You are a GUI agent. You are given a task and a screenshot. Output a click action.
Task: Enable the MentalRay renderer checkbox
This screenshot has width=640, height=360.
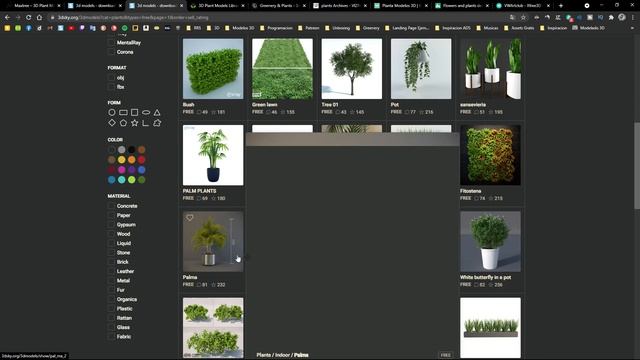111,42
